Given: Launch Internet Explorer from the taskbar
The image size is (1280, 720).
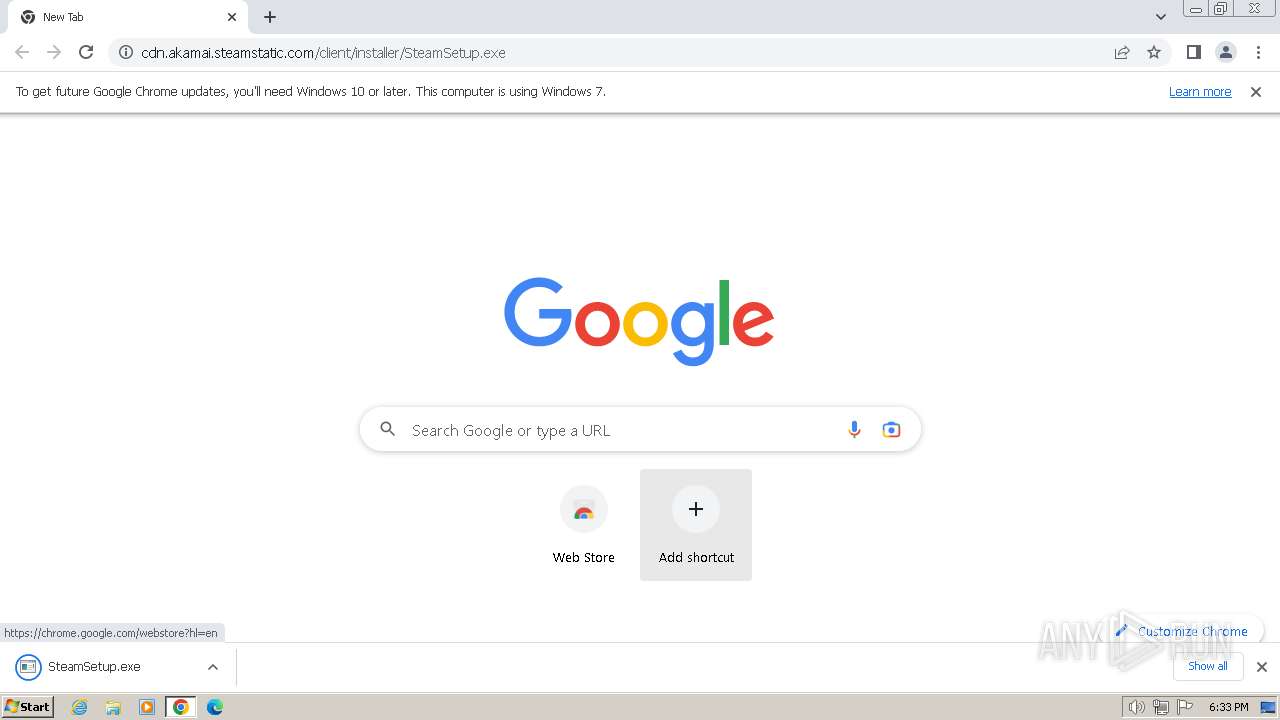Looking at the screenshot, I should [x=80, y=707].
